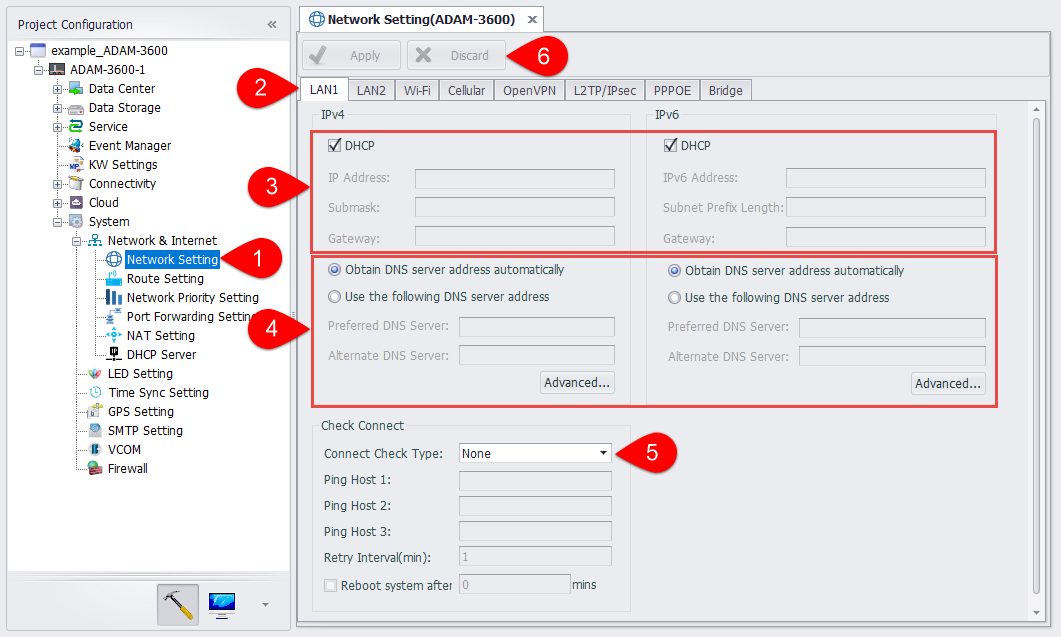This screenshot has height=637, width=1061.
Task: Select IPv4 'Use the following DNS server address'
Action: [x=334, y=296]
